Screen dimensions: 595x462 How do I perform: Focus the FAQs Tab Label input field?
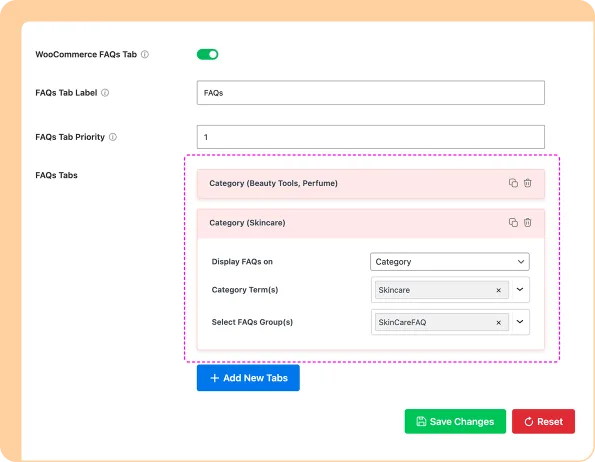(x=370, y=93)
